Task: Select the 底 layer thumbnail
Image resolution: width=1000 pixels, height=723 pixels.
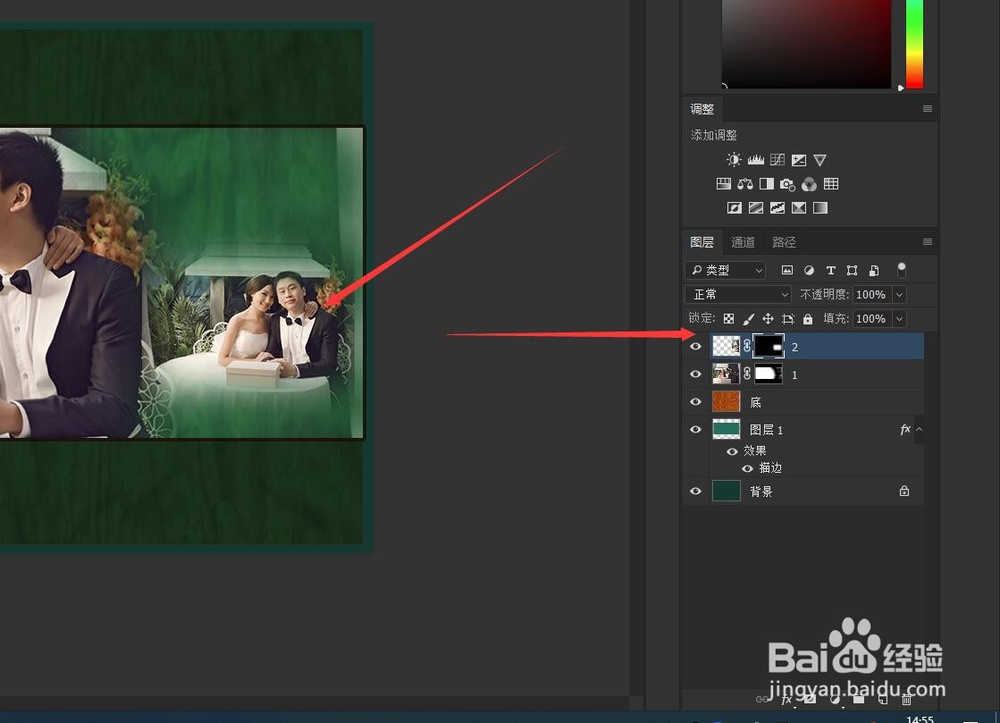Action: [x=726, y=402]
